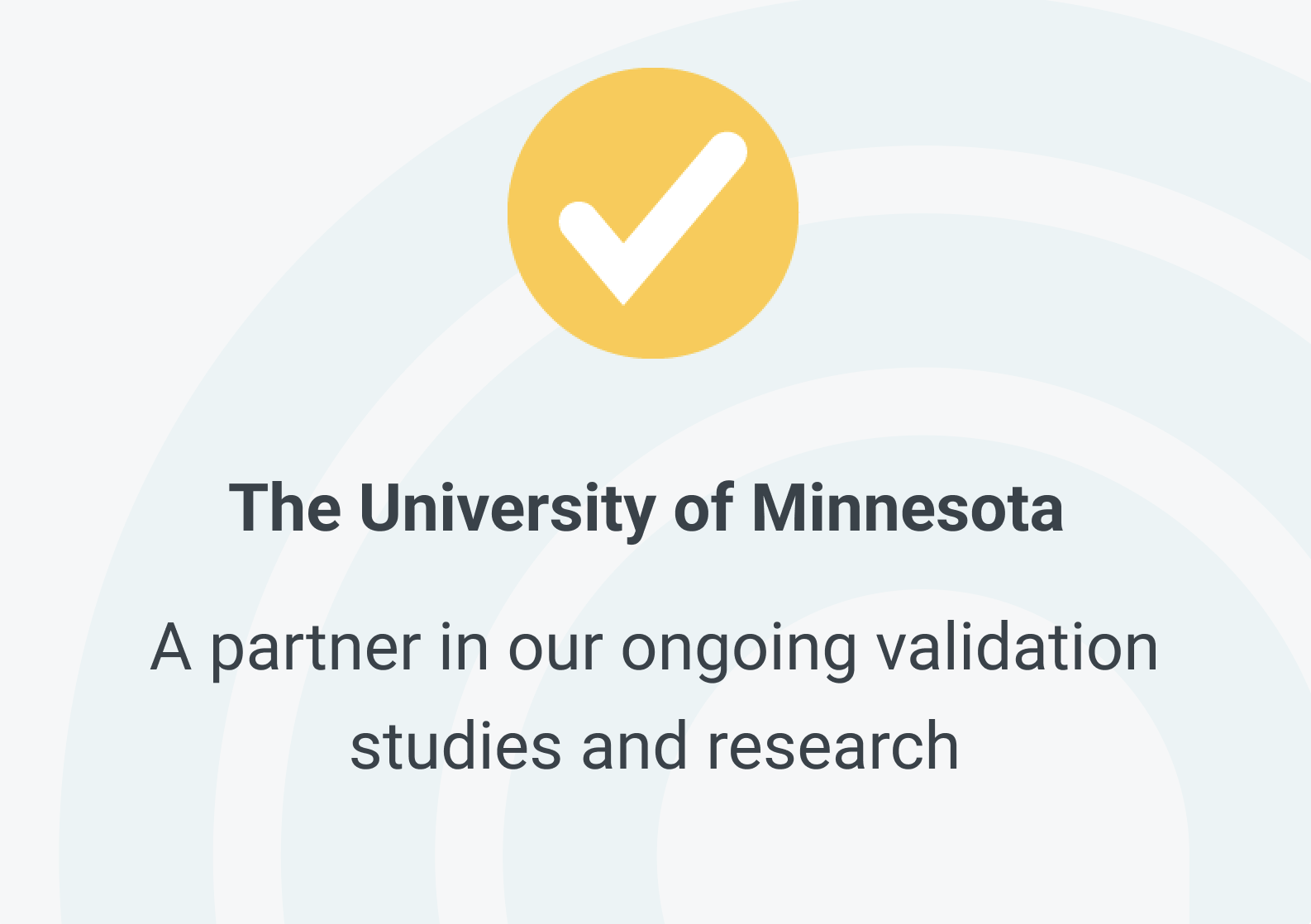Screen dimensions: 1311x924
Task: Select the word The in the heading
Action: pos(284,507)
